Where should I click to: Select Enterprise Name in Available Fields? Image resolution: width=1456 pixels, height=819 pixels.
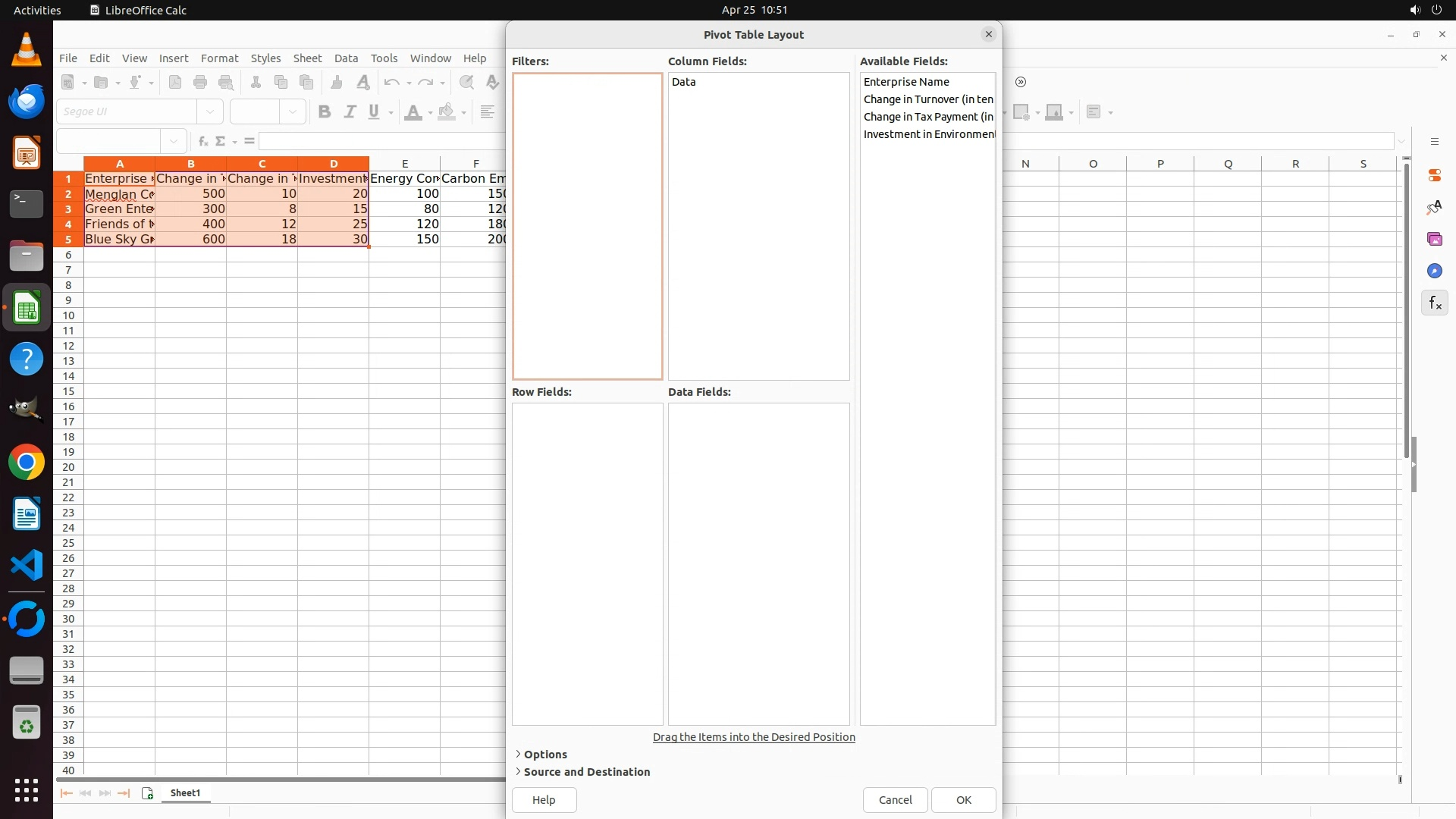(x=906, y=82)
